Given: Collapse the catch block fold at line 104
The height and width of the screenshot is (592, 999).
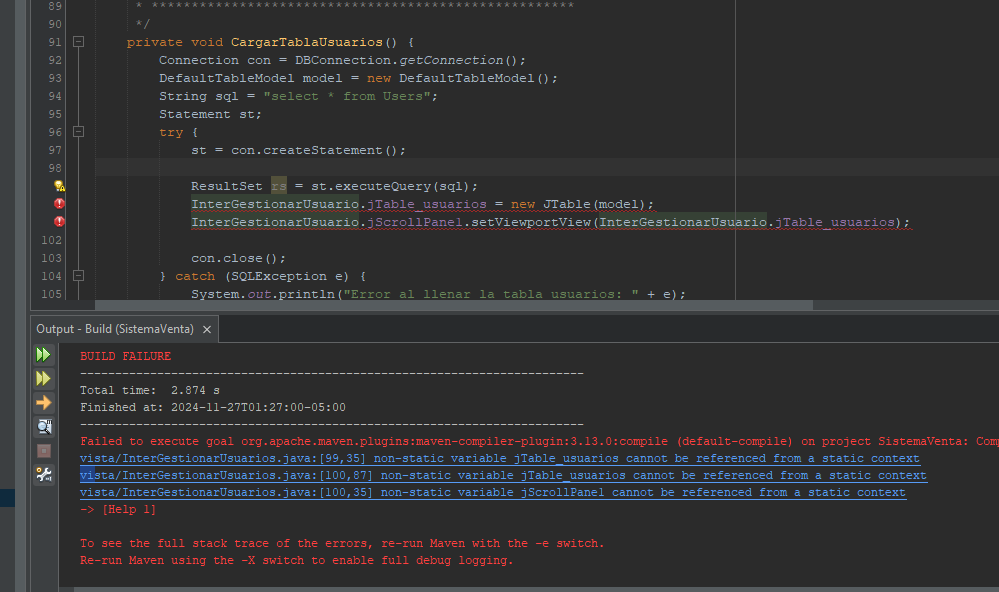Looking at the screenshot, I should click(78, 275).
